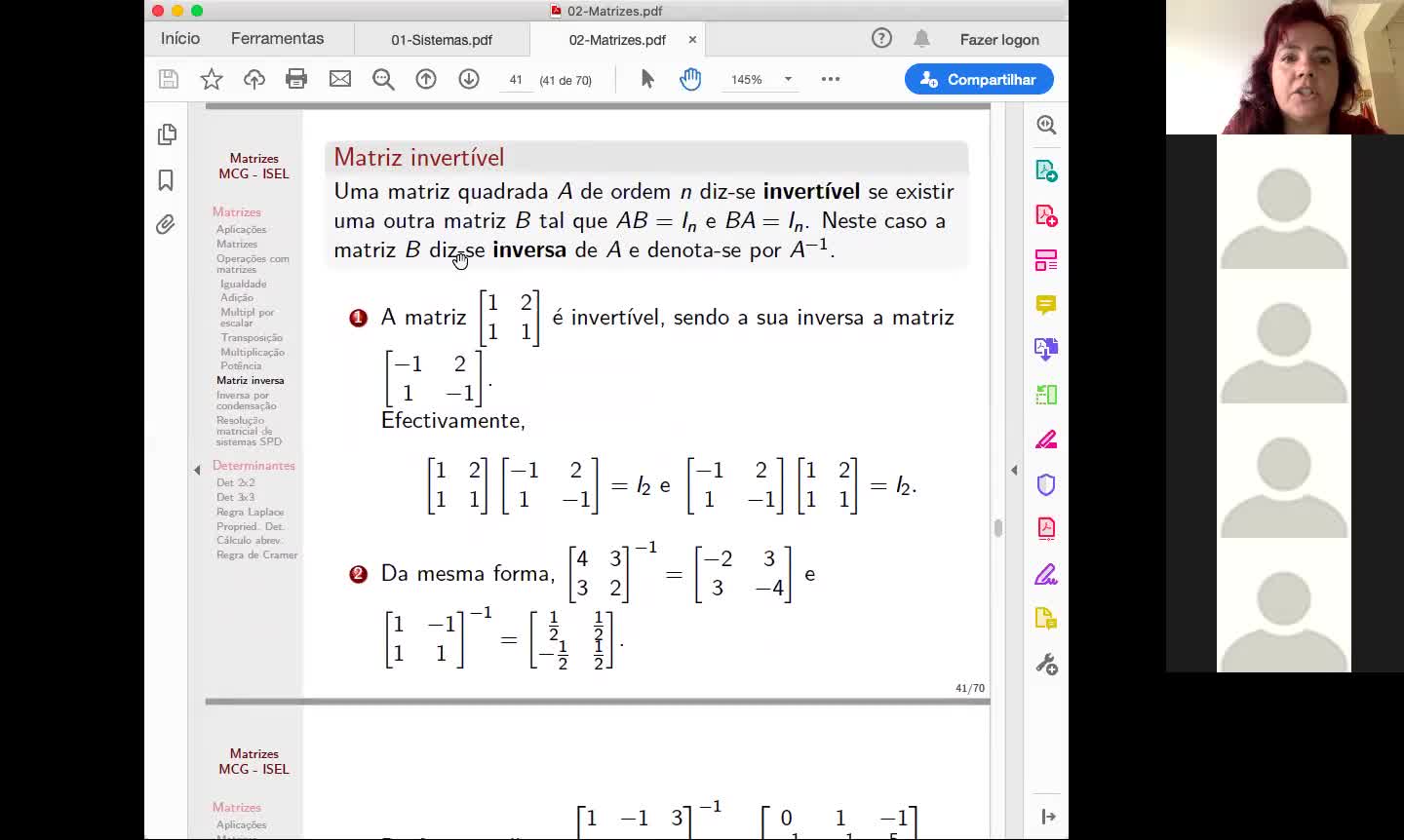Click the Matriz invertível heading

(419, 158)
